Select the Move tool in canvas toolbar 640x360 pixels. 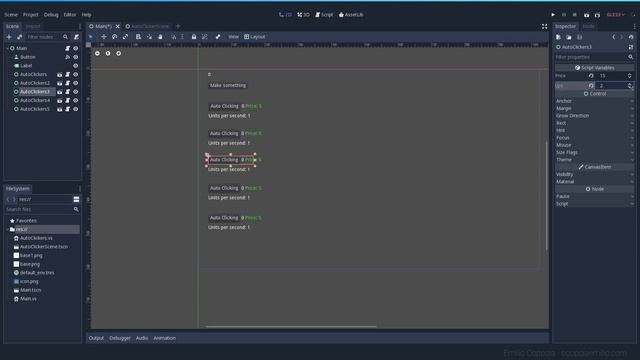pos(104,37)
